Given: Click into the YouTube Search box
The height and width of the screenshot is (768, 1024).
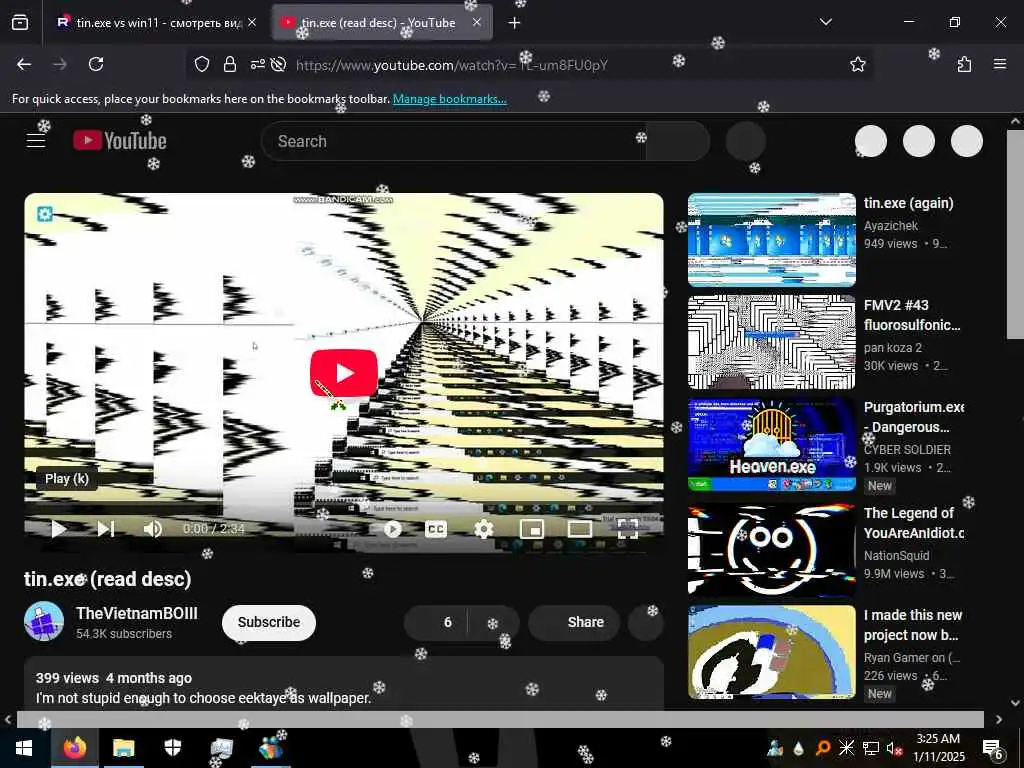Looking at the screenshot, I should [454, 141].
